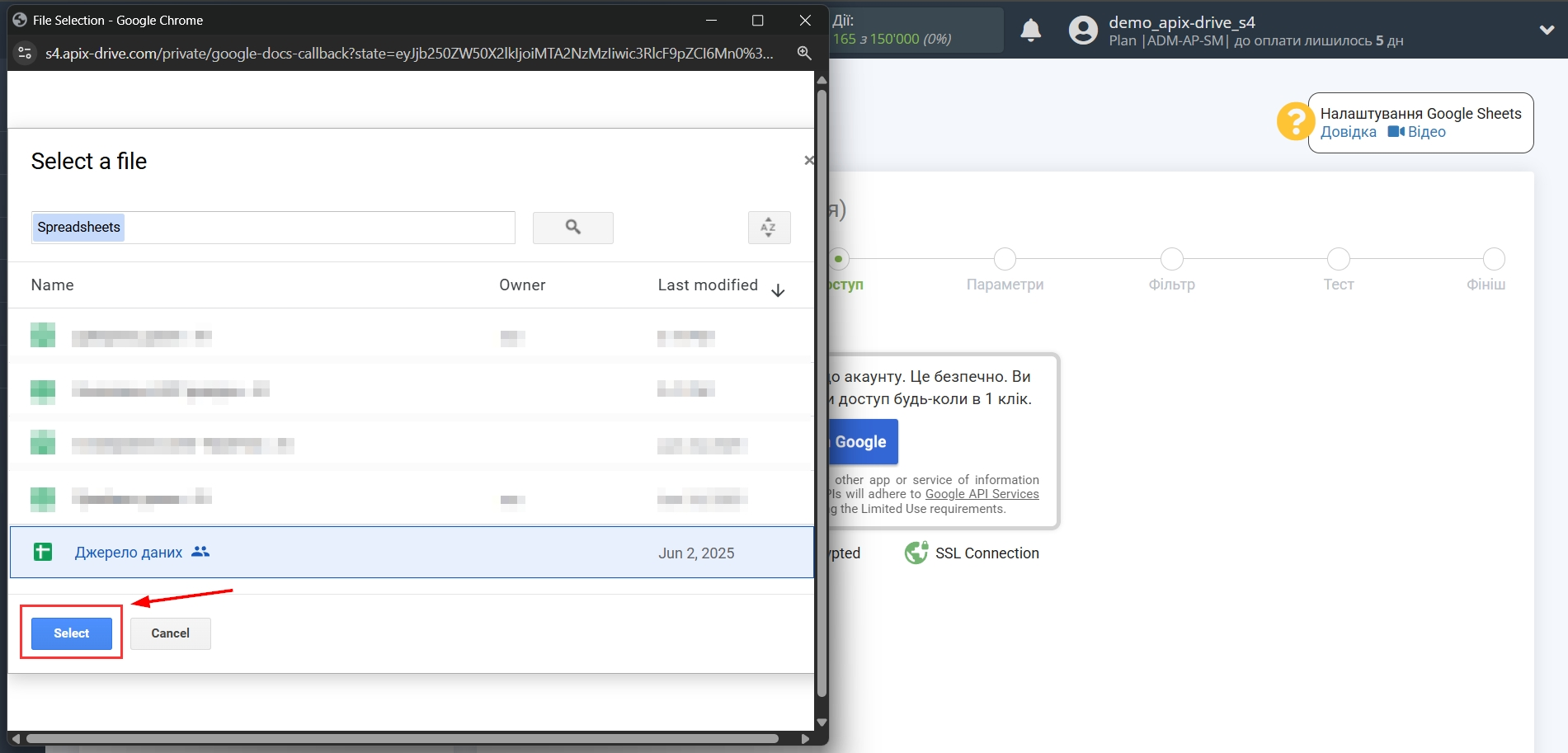Image resolution: width=1568 pixels, height=753 pixels.
Task: Run search with the magnifier button
Action: click(573, 228)
